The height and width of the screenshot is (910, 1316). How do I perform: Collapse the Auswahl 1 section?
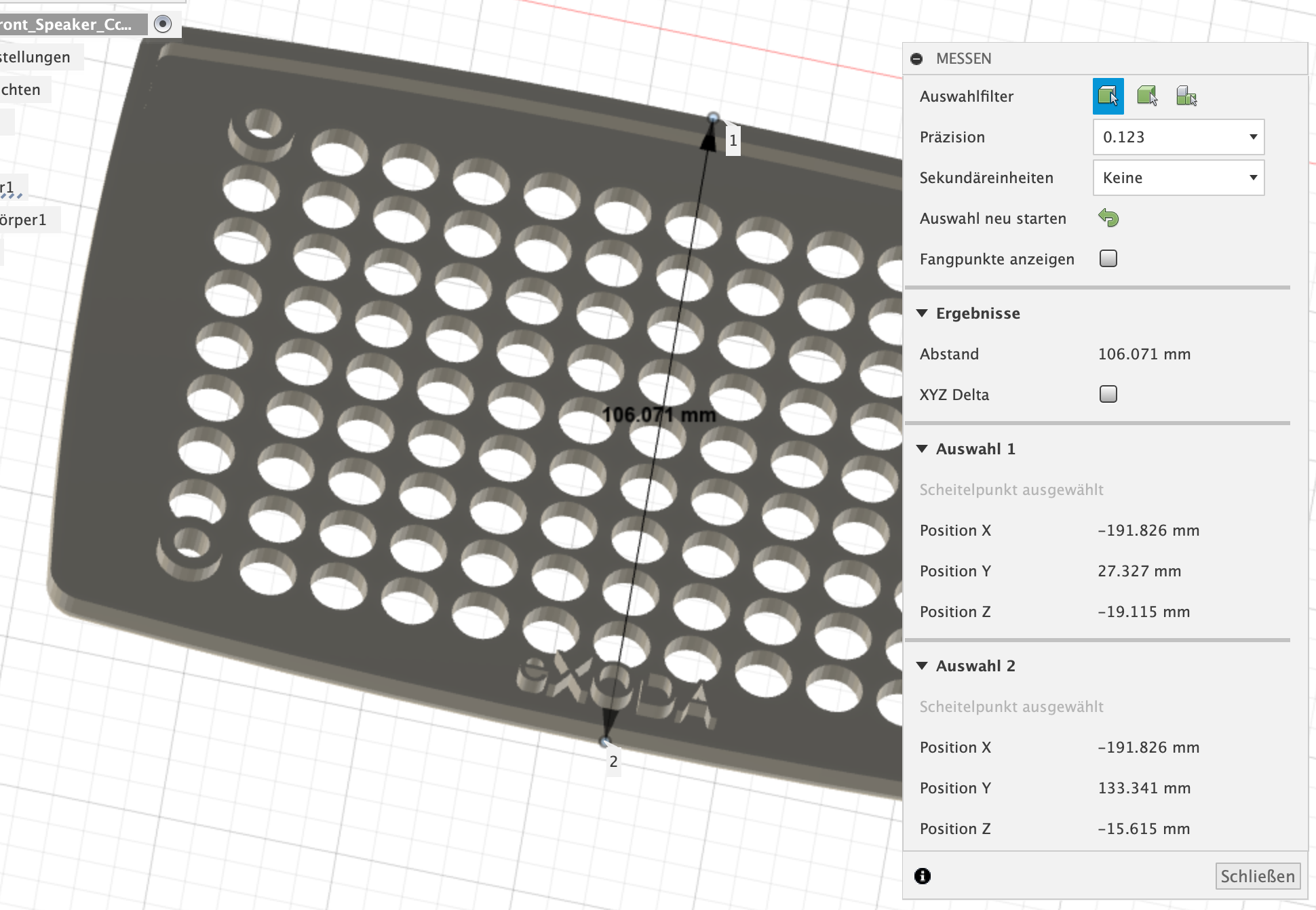pos(922,449)
